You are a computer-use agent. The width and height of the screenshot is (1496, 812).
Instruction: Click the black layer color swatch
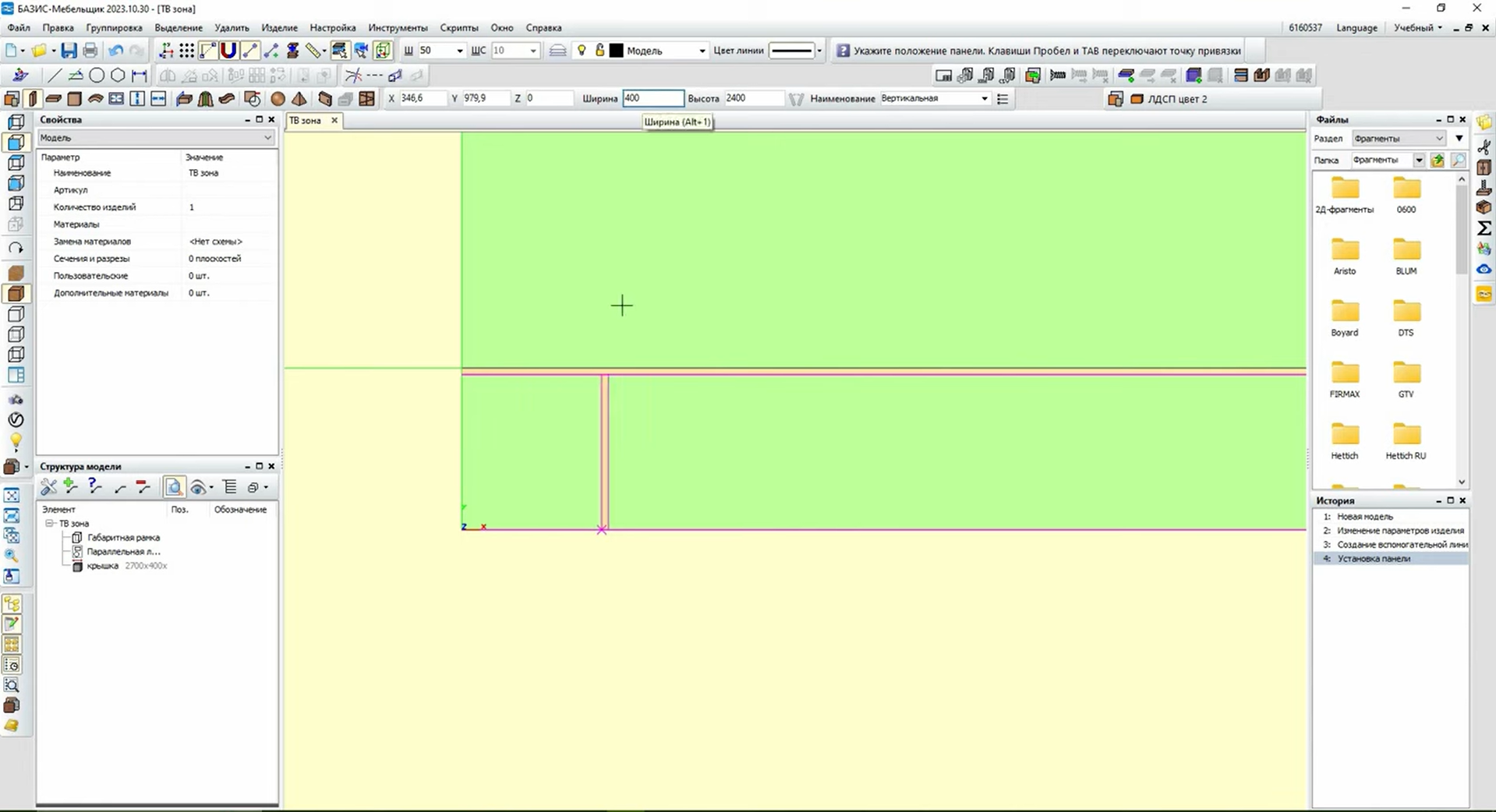pyautogui.click(x=617, y=51)
